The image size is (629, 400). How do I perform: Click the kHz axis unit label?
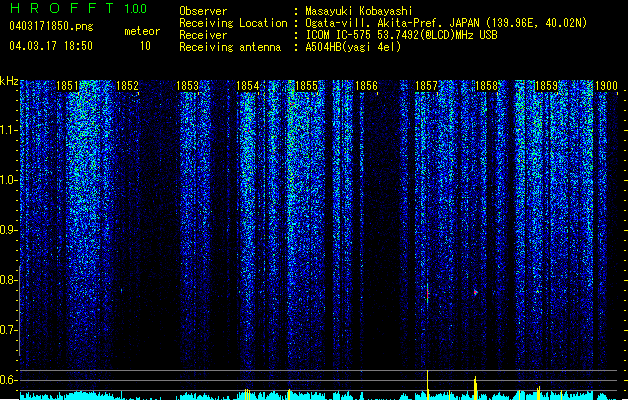pos(9,81)
